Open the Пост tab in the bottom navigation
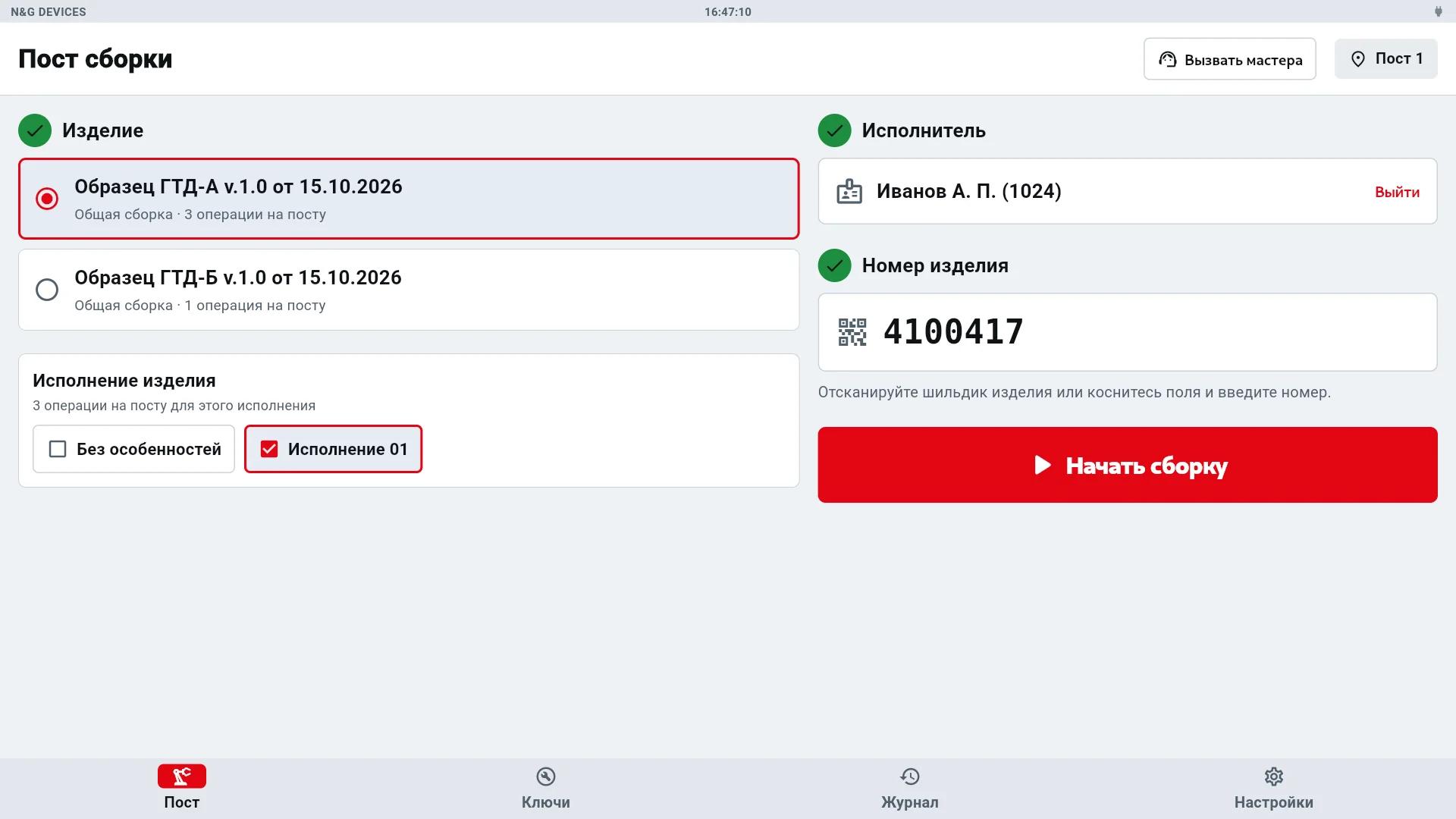The height and width of the screenshot is (819, 1456). [182, 788]
